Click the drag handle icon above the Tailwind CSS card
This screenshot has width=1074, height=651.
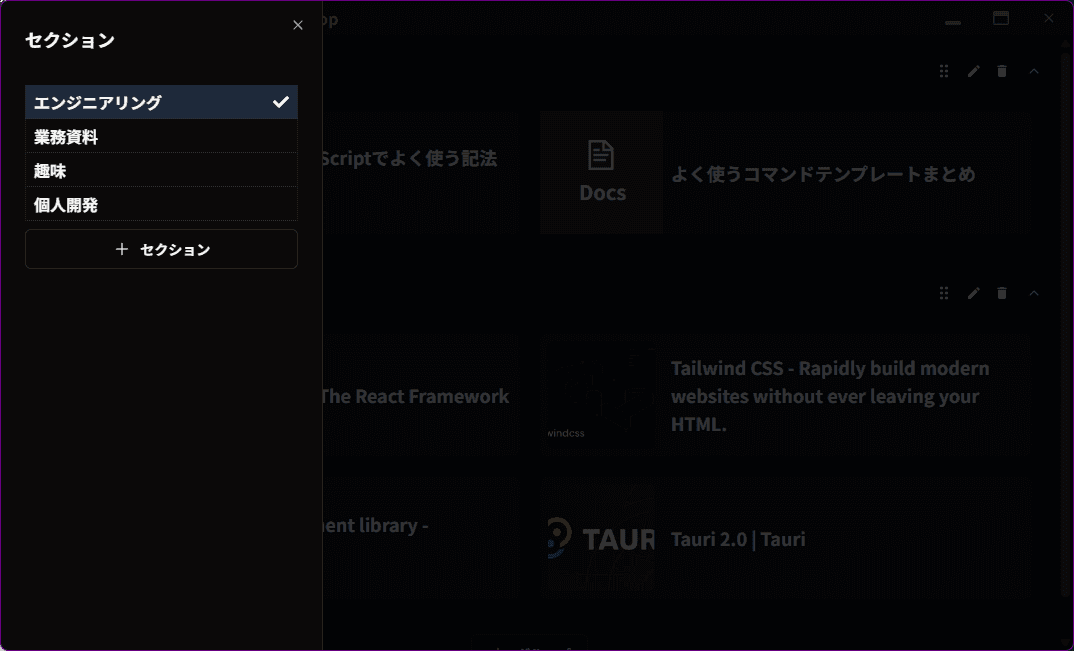(944, 293)
